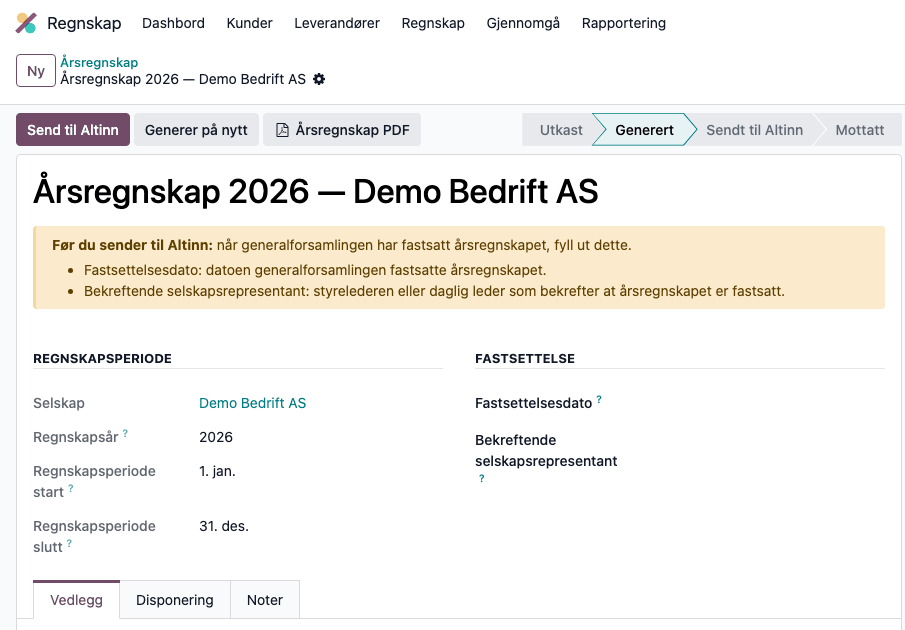Show help tooltip for Bekreftende selskapsrepresentant
This screenshot has width=905, height=630.
tap(482, 478)
